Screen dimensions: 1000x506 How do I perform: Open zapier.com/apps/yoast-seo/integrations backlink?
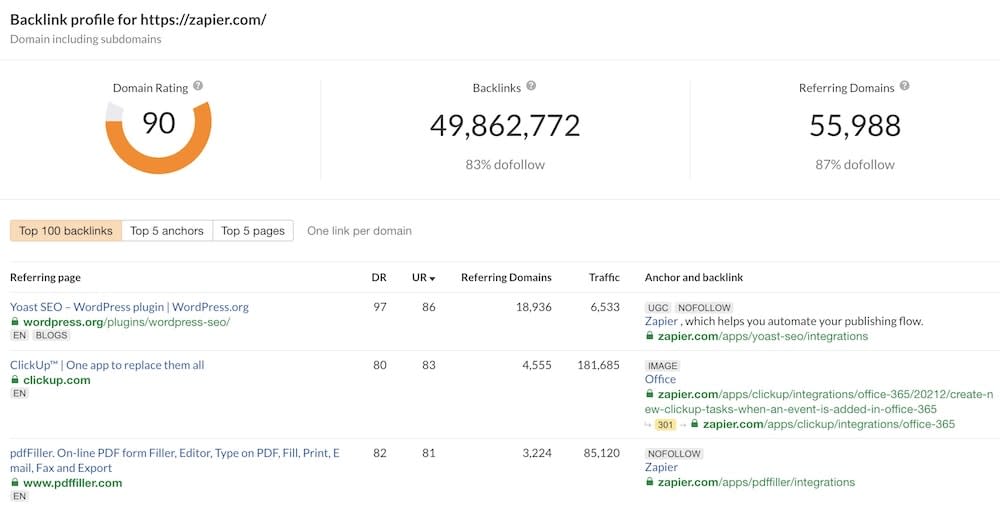point(763,336)
